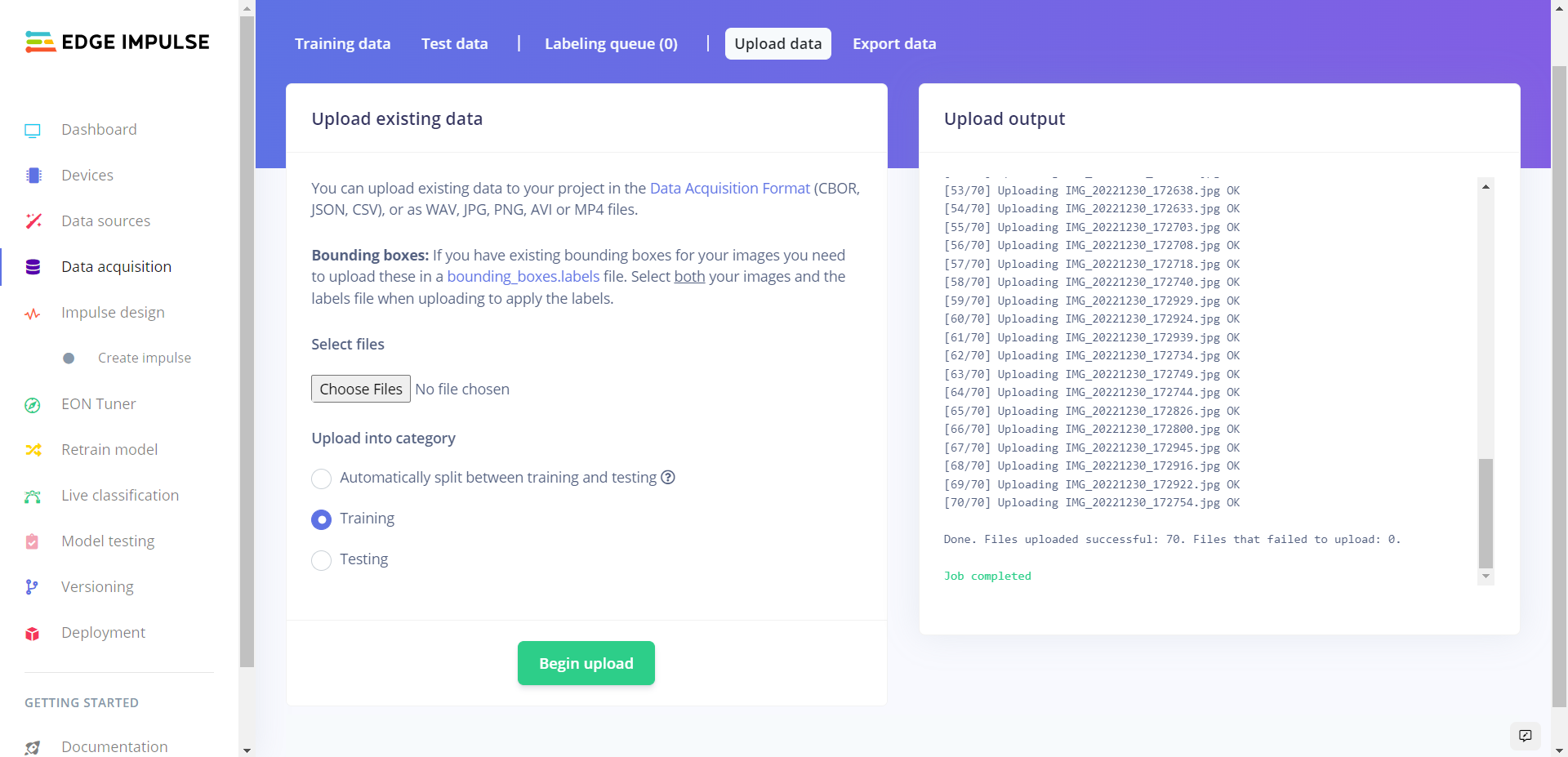The height and width of the screenshot is (757, 1568).
Task: Click the 'Select files' label
Action: pyautogui.click(x=348, y=345)
